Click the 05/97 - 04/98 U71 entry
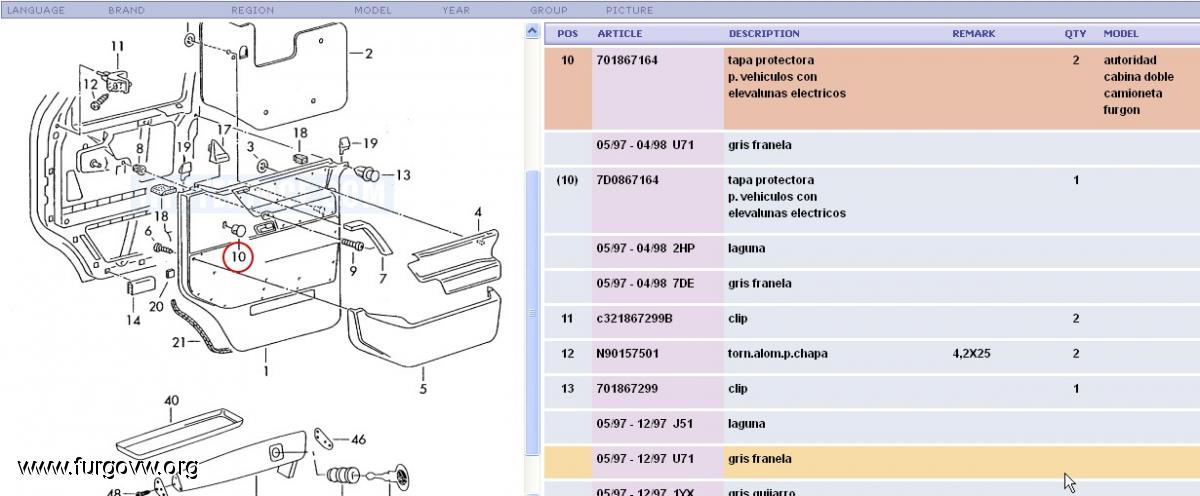The image size is (1200, 496). pos(645,145)
